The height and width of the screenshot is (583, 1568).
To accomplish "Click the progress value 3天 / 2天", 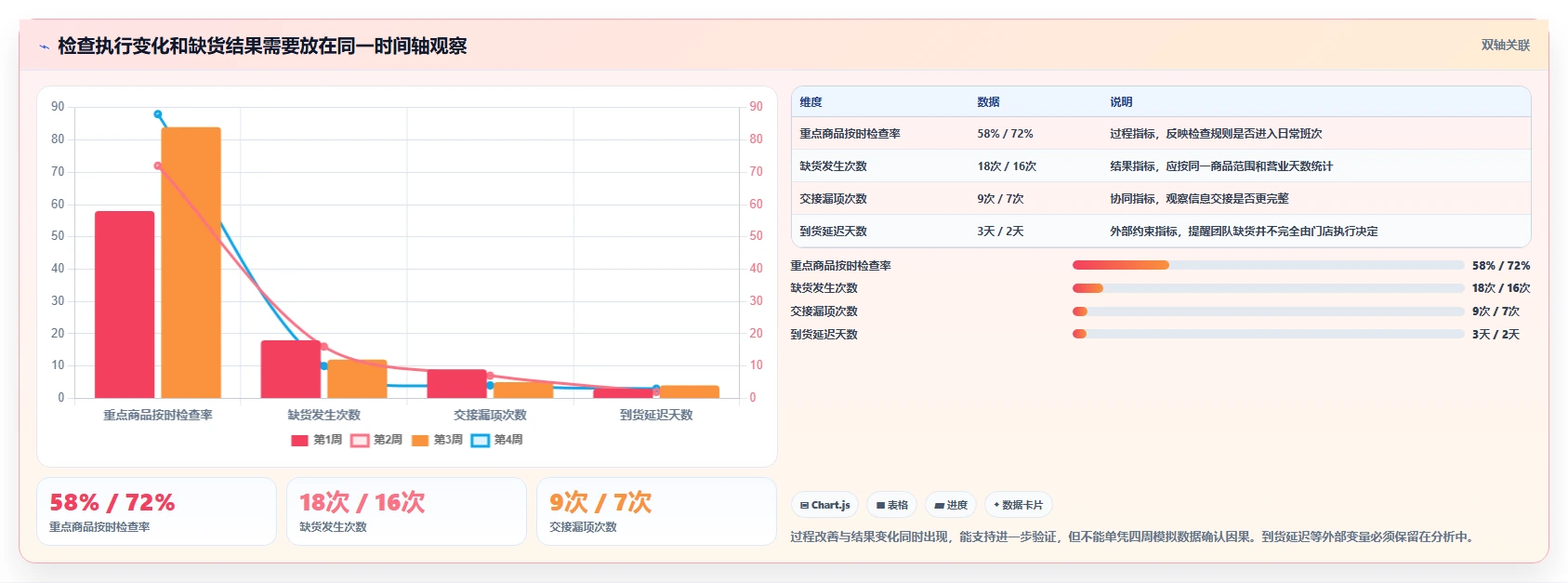I will pyautogui.click(x=1496, y=335).
